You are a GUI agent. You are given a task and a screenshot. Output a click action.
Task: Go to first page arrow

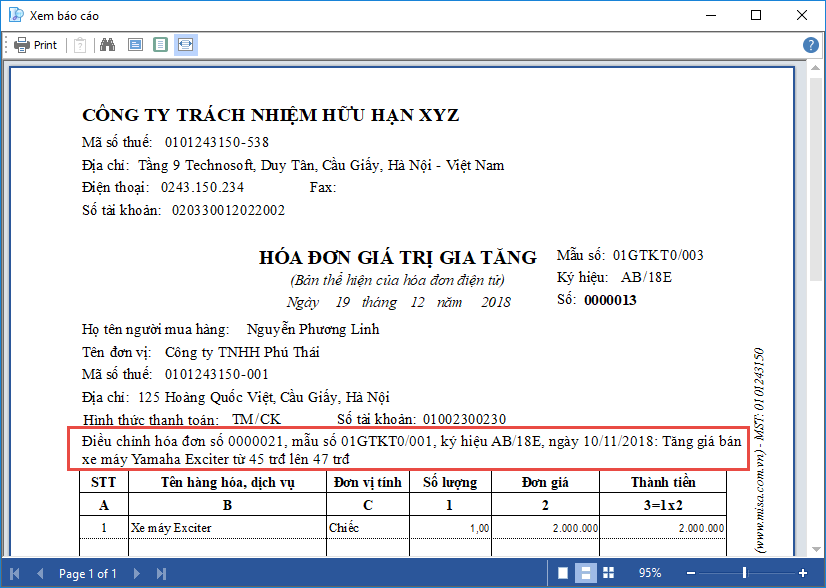coord(17,573)
